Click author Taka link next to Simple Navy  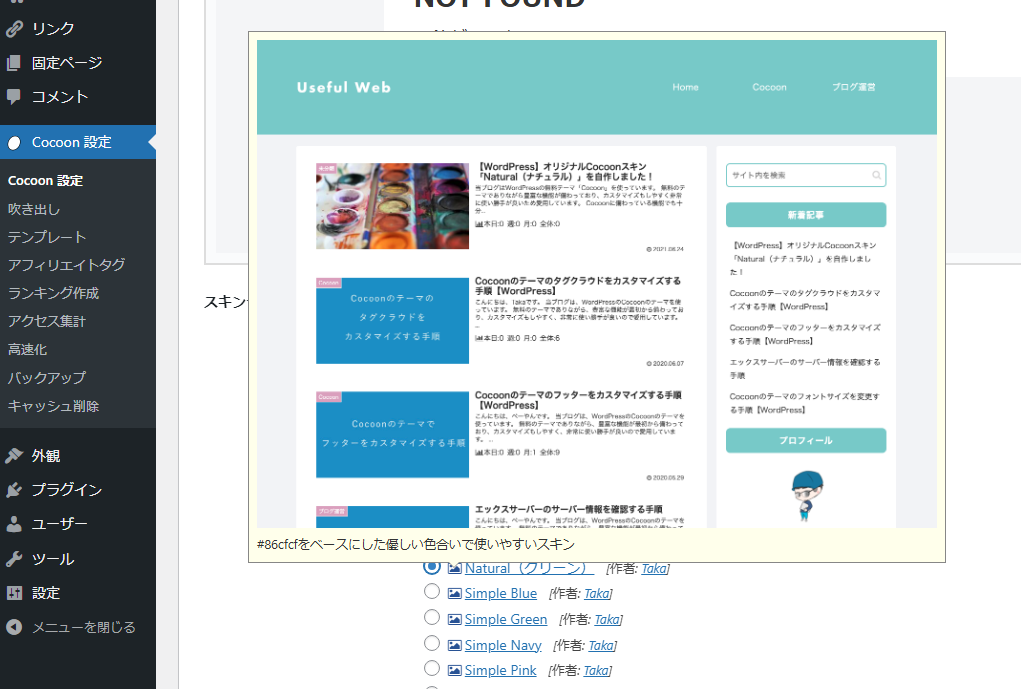coord(601,645)
